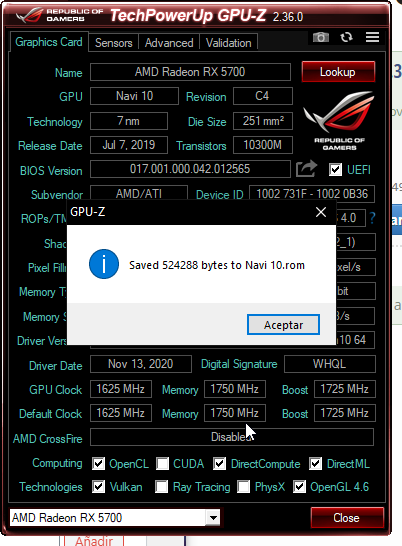Toggle the UEFI checkbox
402x546 pixels.
[x=335, y=170]
